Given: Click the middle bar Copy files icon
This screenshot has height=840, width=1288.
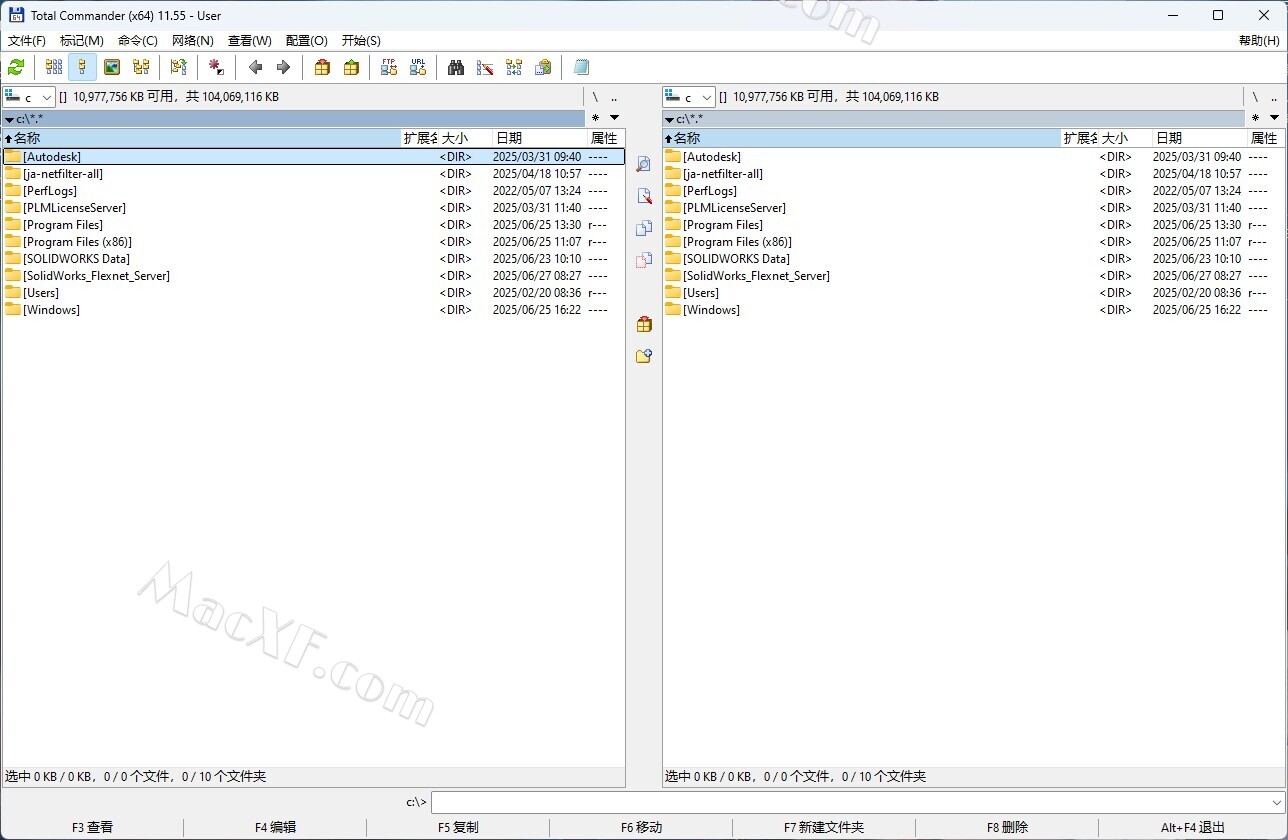Looking at the screenshot, I should (x=644, y=228).
